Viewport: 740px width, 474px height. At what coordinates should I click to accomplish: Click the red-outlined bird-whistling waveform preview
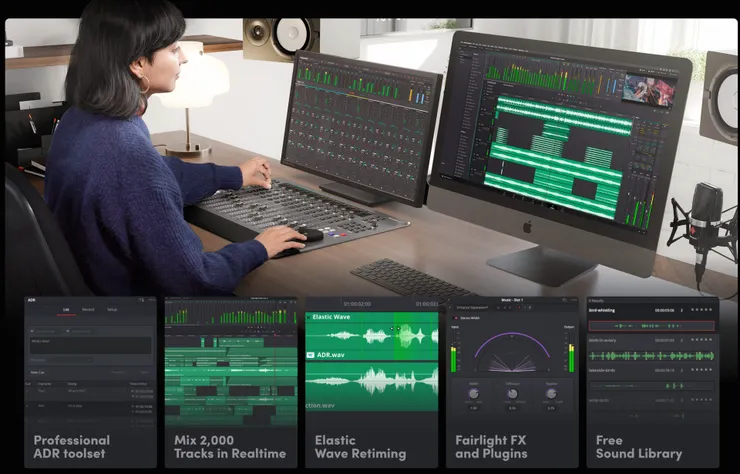pos(651,326)
